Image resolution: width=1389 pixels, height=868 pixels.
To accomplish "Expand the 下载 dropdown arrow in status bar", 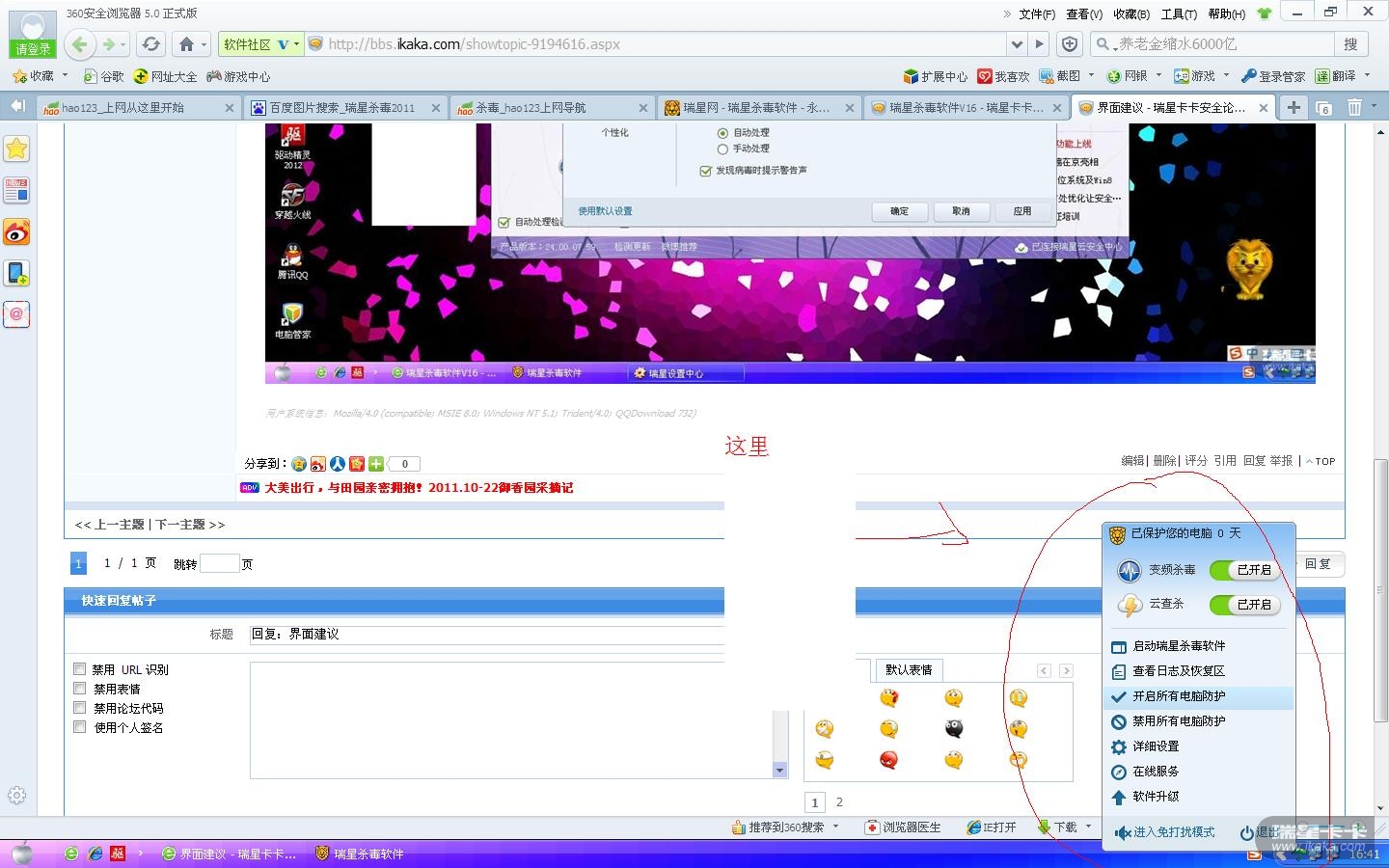I will [x=1088, y=827].
